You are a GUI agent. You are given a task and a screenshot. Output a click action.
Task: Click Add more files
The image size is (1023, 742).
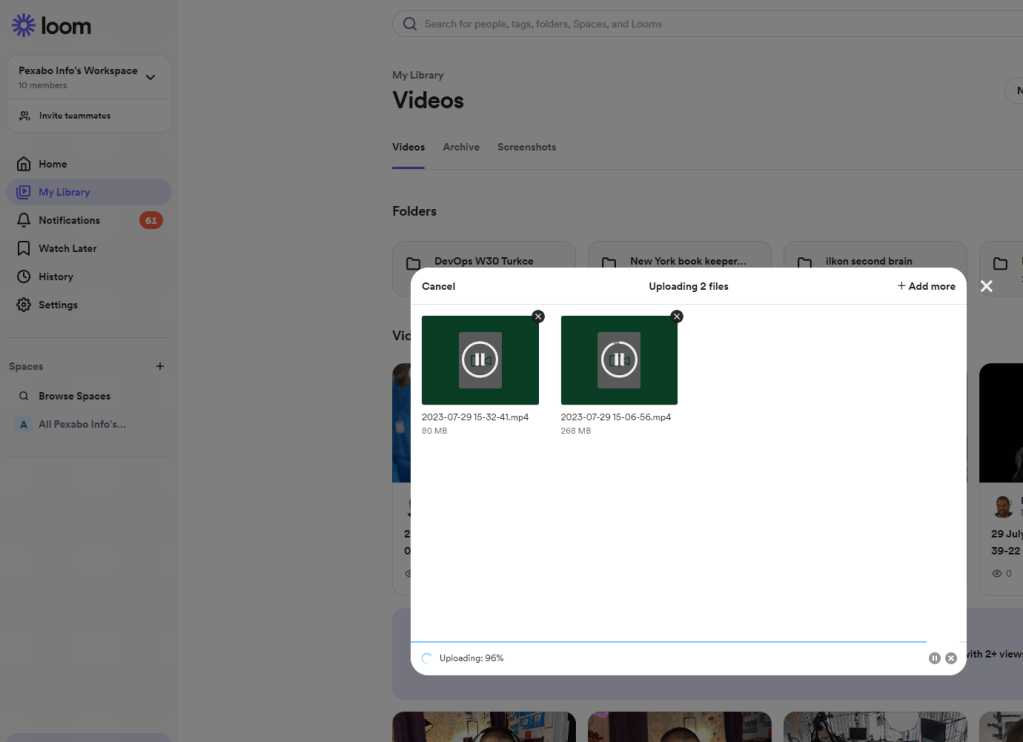click(926, 286)
